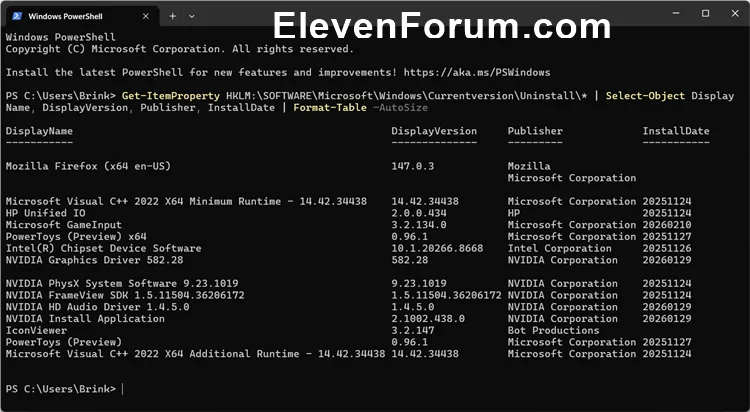
Task: Open a new terminal tab
Action: (x=173, y=16)
